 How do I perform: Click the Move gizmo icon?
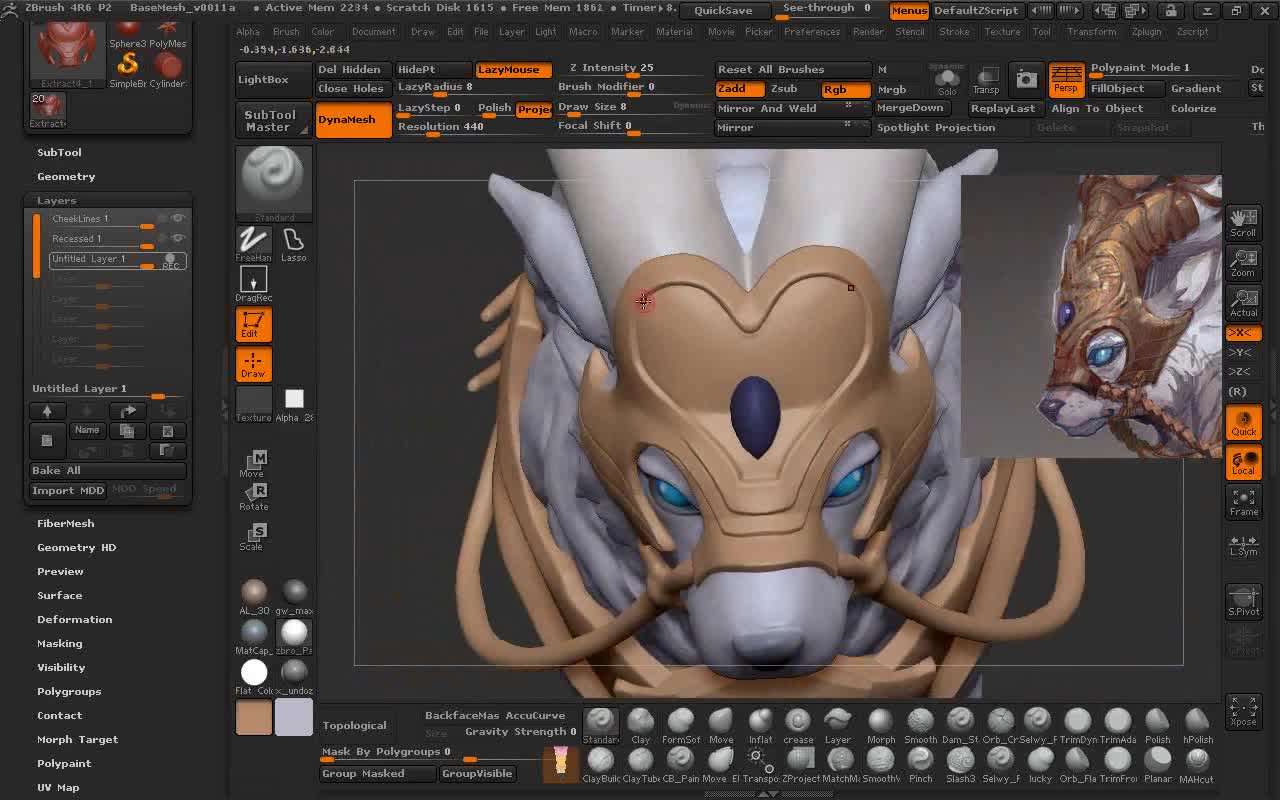253,464
